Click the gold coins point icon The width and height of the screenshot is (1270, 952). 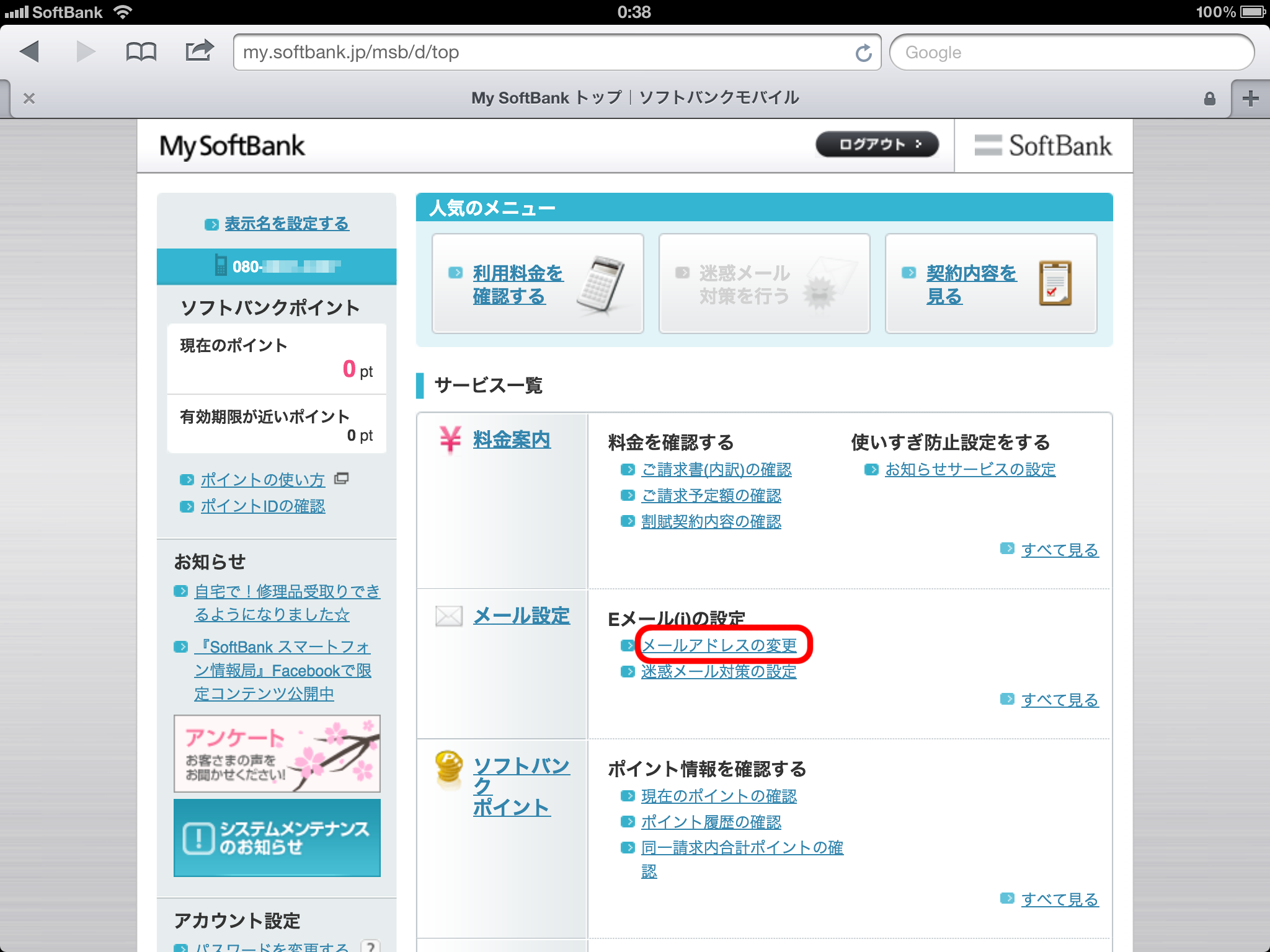(x=449, y=767)
